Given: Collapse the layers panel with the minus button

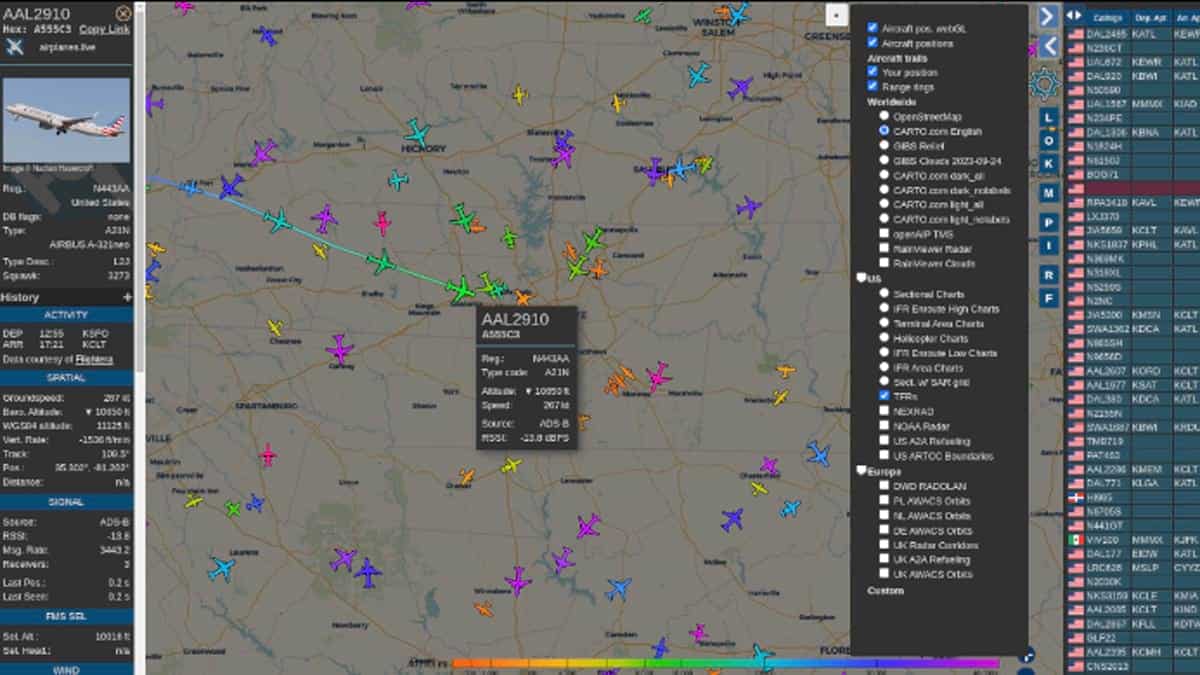Looking at the screenshot, I should (838, 14).
